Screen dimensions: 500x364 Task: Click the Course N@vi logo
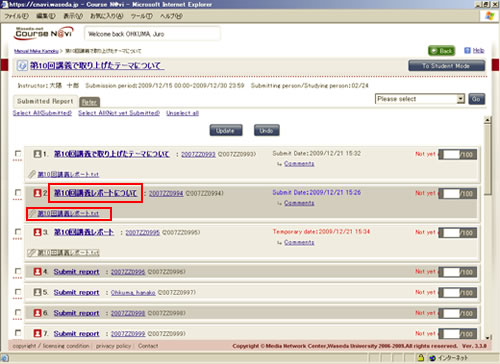[x=44, y=33]
